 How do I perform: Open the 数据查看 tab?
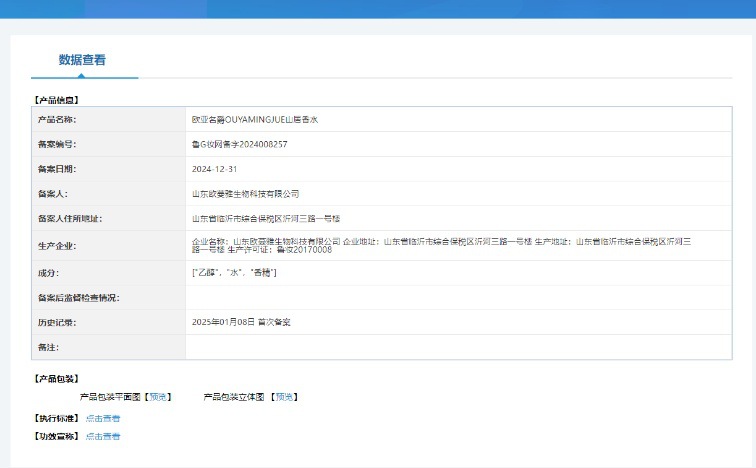(x=82, y=60)
